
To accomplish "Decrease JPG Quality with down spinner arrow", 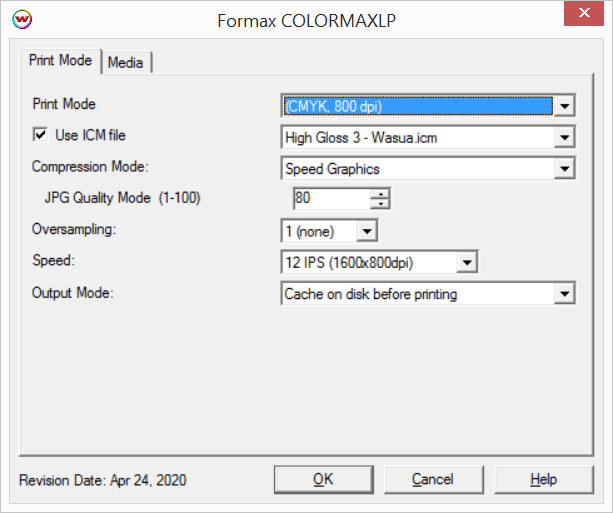I will pos(379,204).
